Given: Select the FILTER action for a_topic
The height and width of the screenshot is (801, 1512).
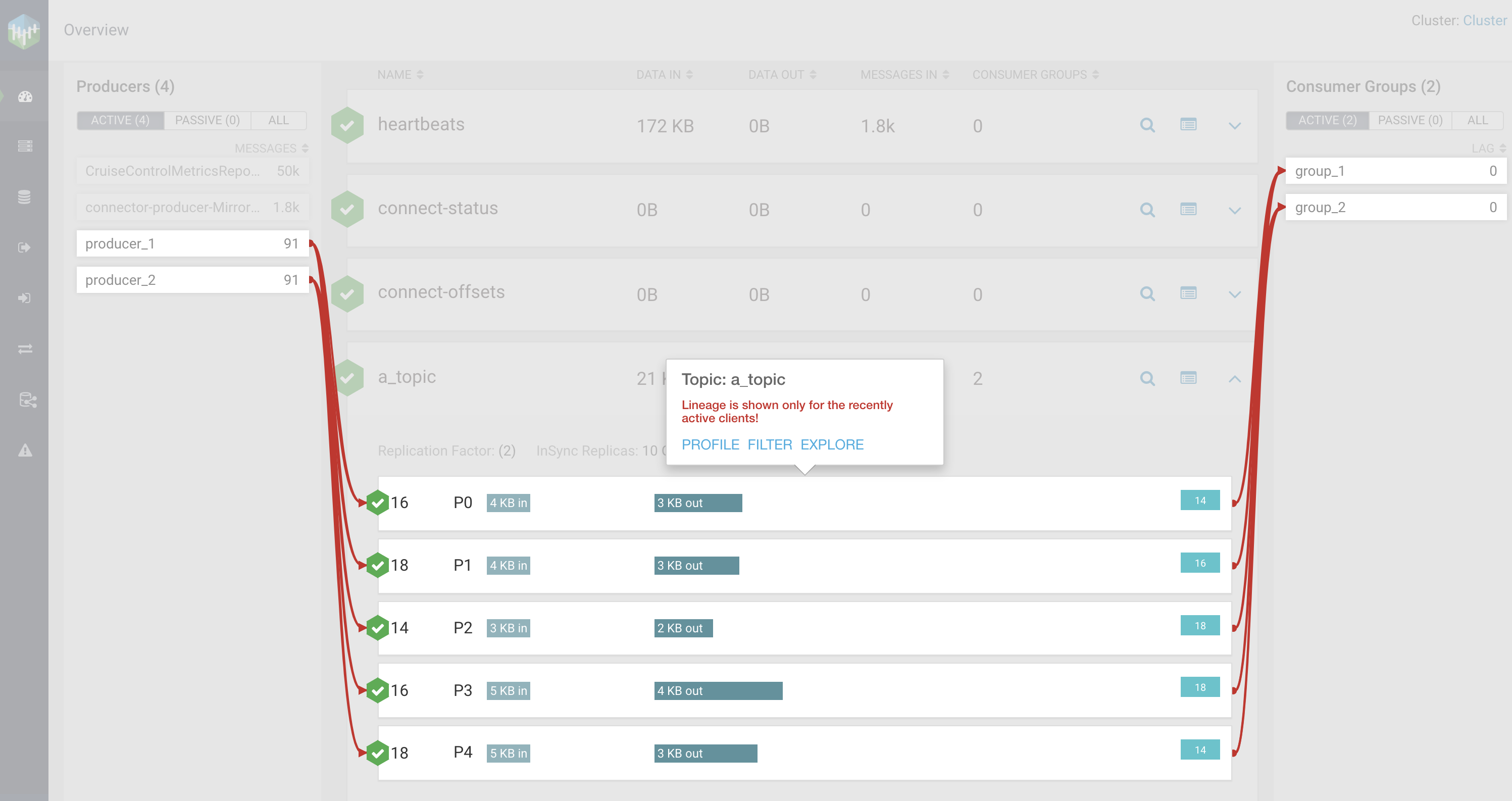Looking at the screenshot, I should tap(770, 444).
